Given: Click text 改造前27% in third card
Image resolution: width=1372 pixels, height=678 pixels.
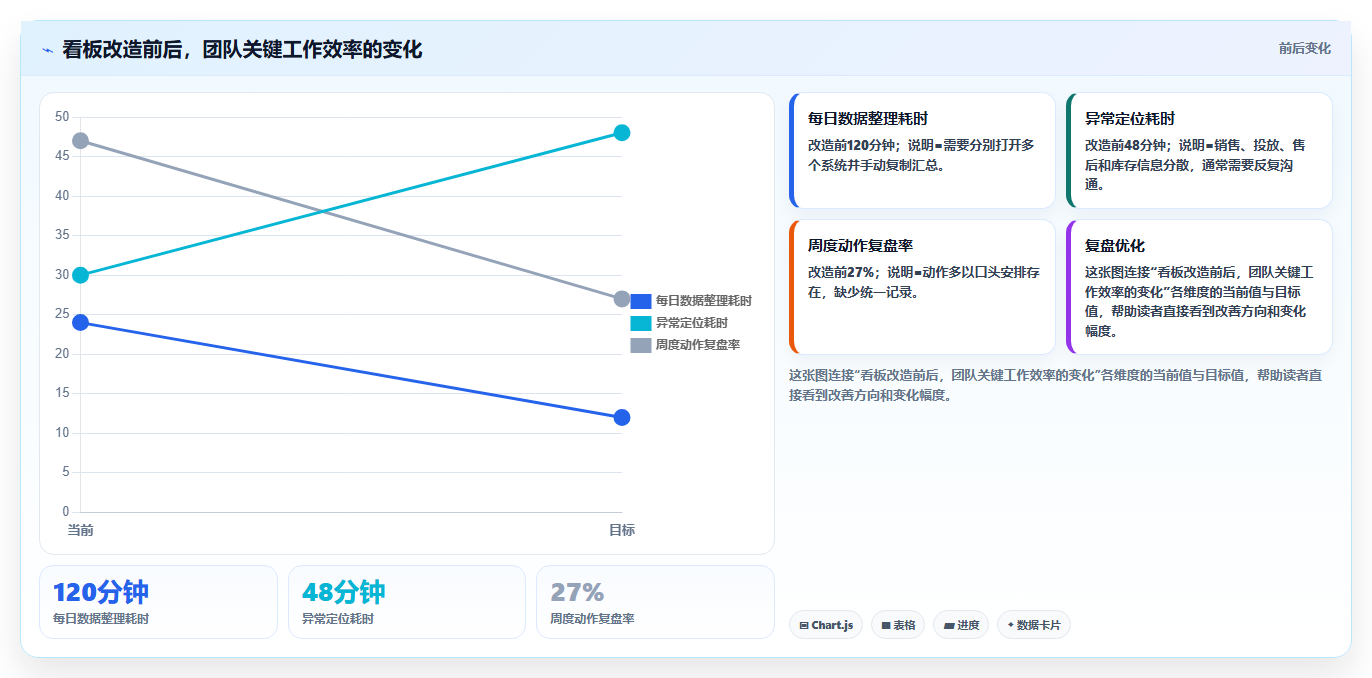Looking at the screenshot, I should click(x=842, y=272).
